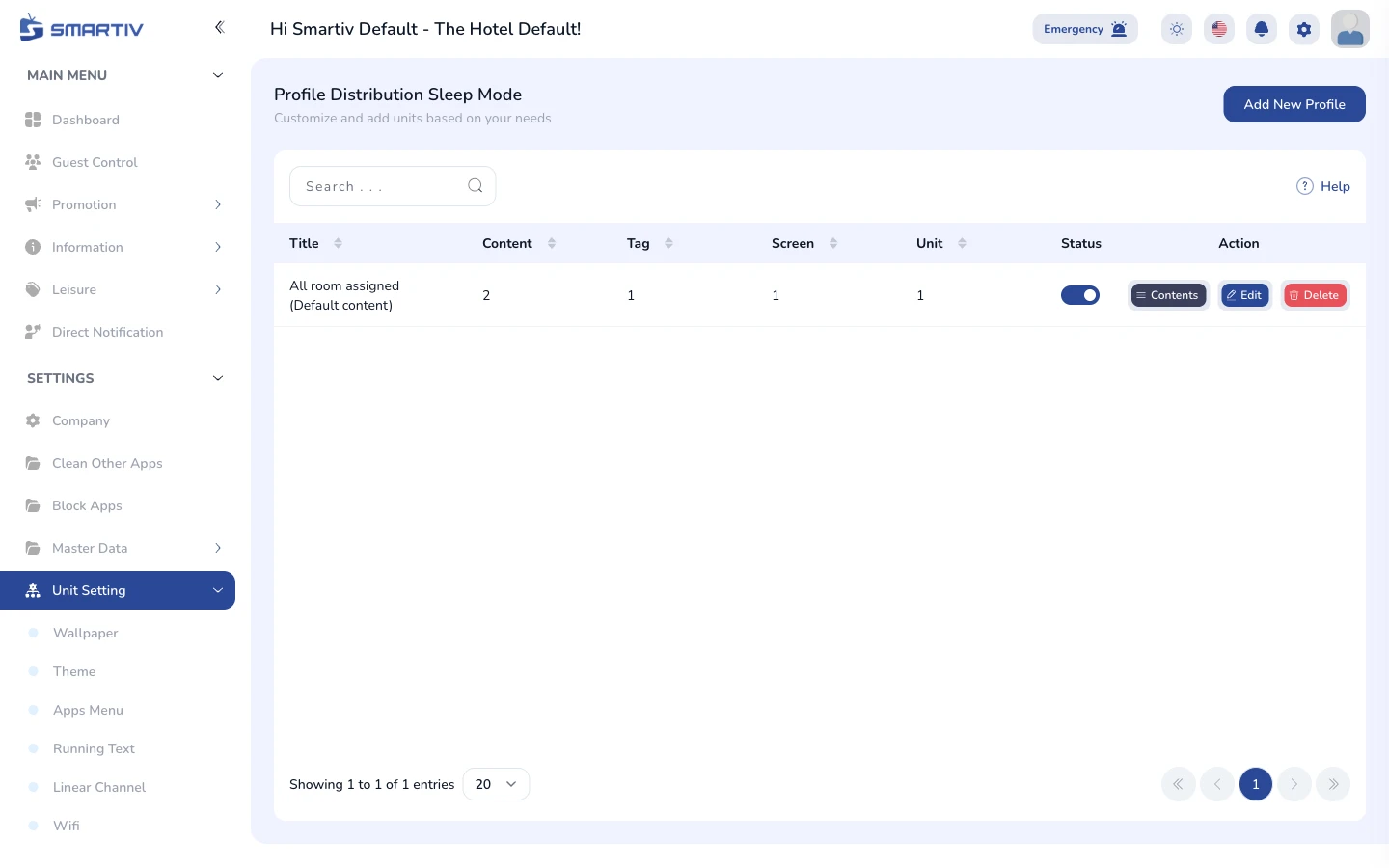This screenshot has width=1389, height=868.
Task: Open the Wallpaper submenu item
Action: 85,633
